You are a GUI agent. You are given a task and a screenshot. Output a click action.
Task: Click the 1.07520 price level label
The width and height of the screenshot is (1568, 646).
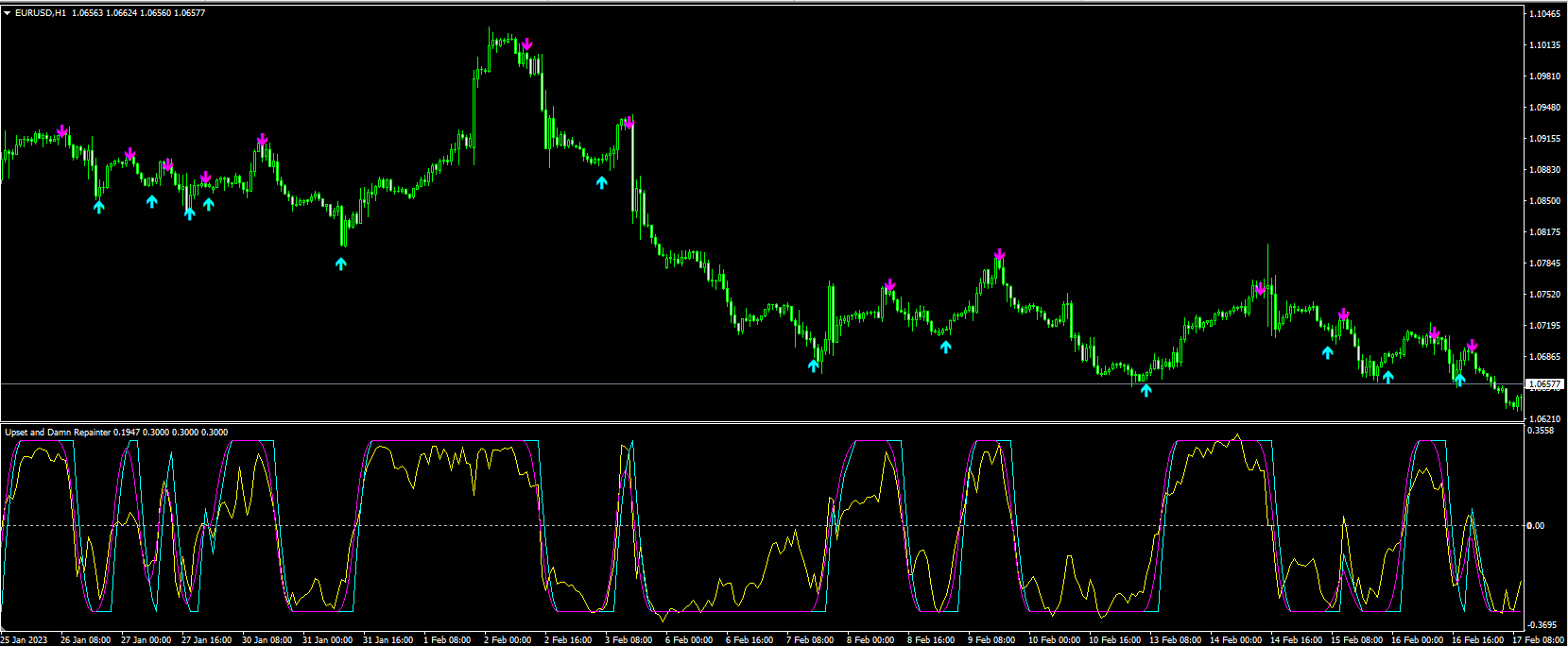1544,295
